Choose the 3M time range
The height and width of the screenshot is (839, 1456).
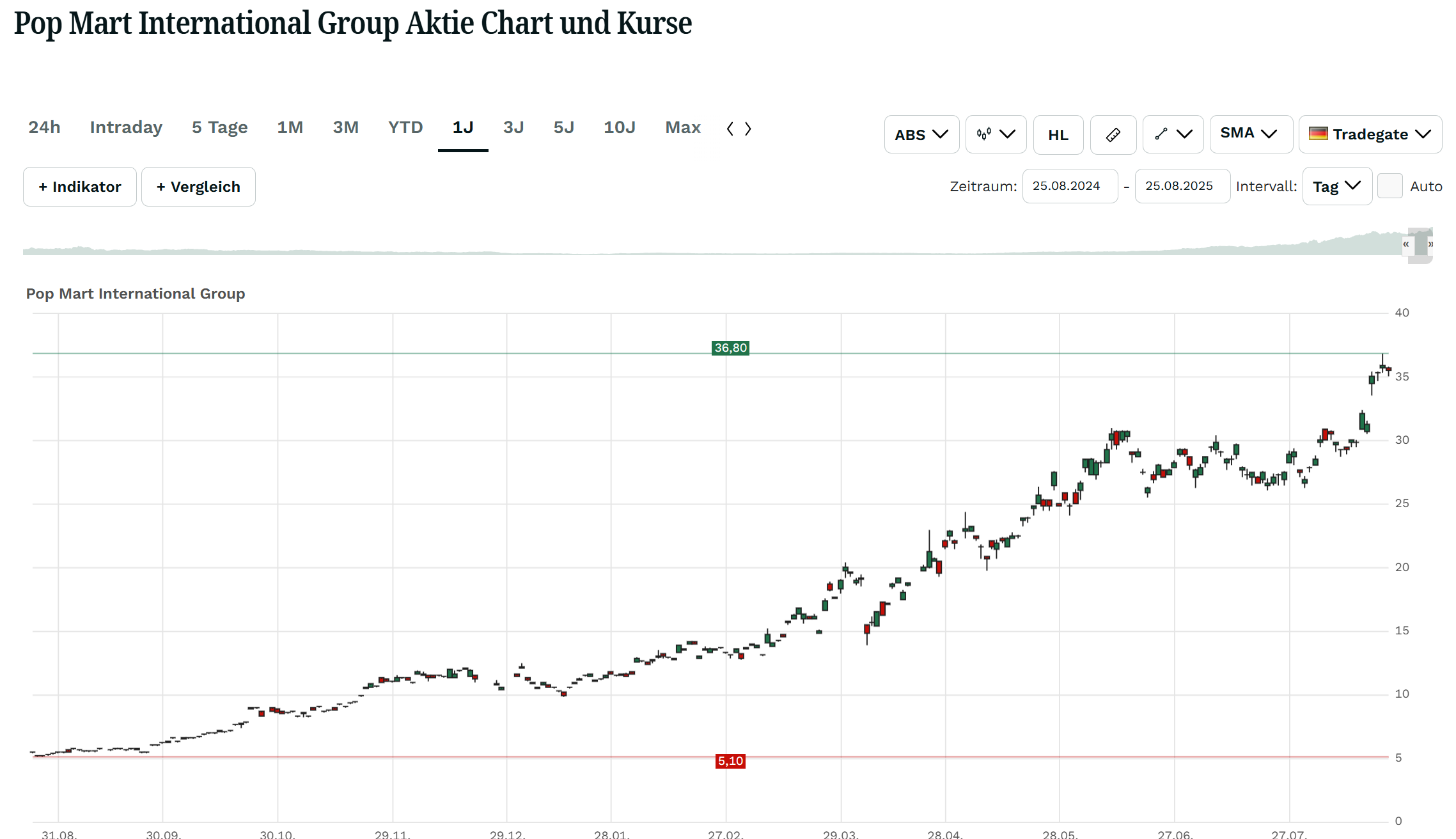coord(345,127)
